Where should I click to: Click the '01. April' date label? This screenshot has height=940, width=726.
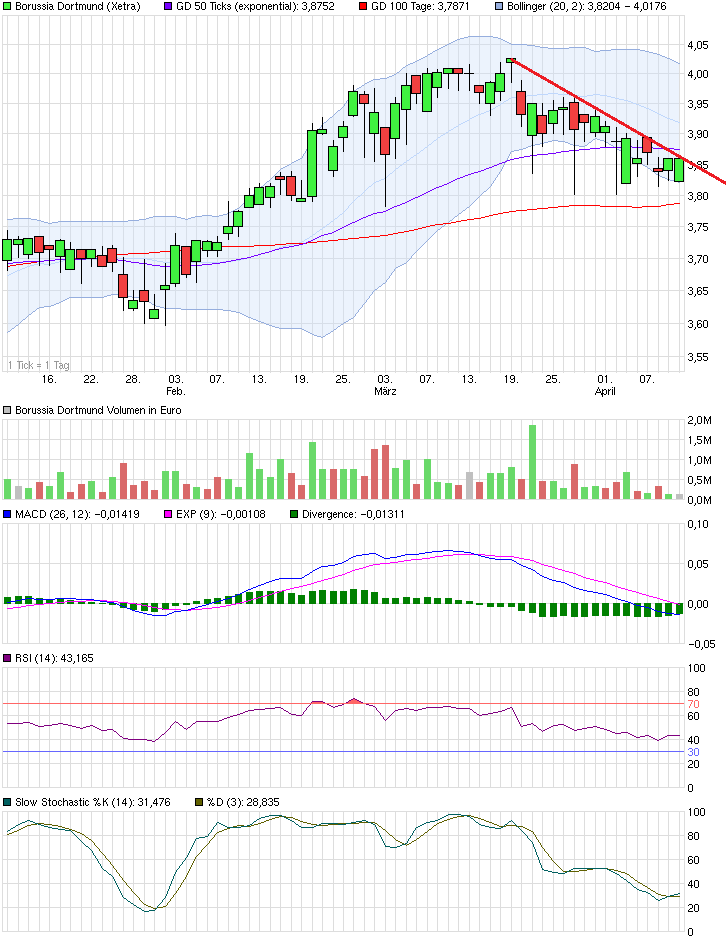[x=605, y=385]
